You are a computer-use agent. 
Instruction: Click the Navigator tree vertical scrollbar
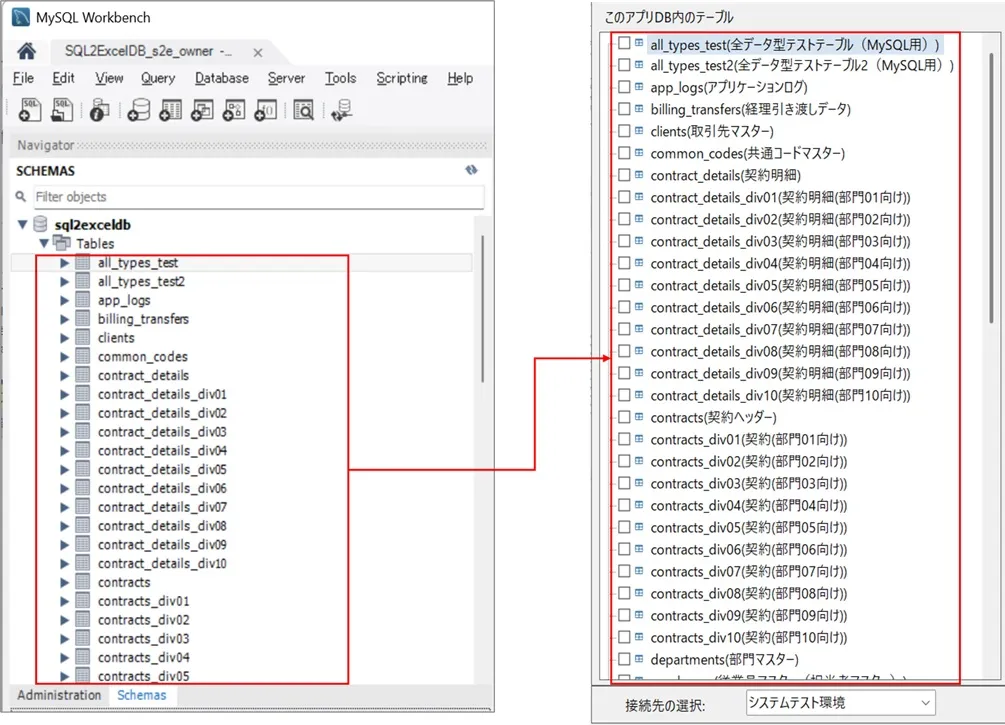482,309
